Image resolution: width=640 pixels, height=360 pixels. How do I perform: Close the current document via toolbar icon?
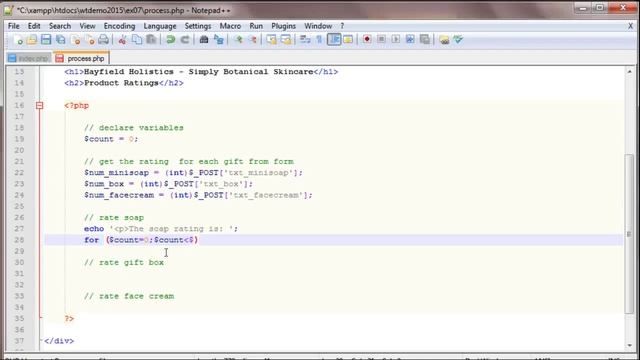click(76, 40)
